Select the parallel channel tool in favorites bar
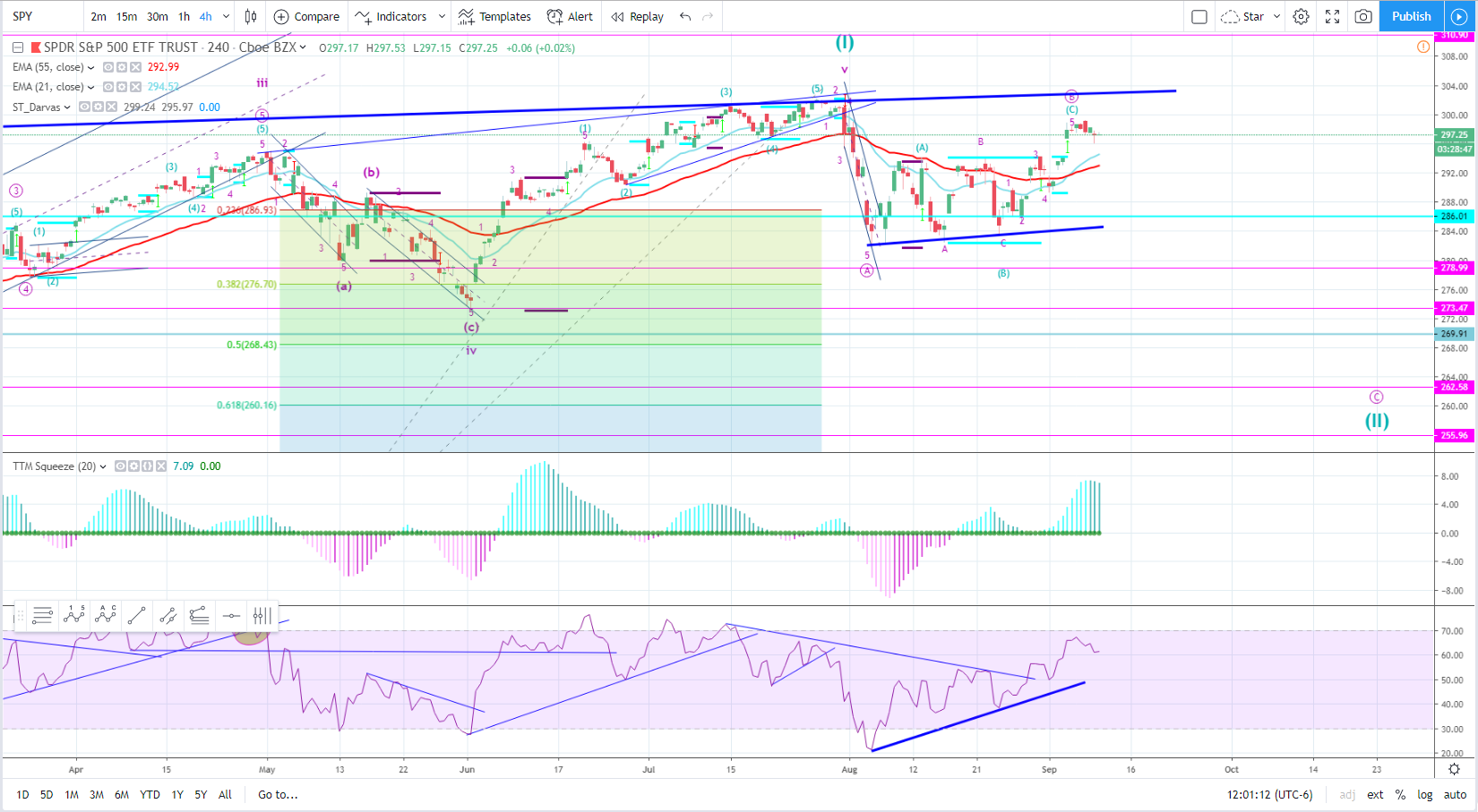 [168, 615]
